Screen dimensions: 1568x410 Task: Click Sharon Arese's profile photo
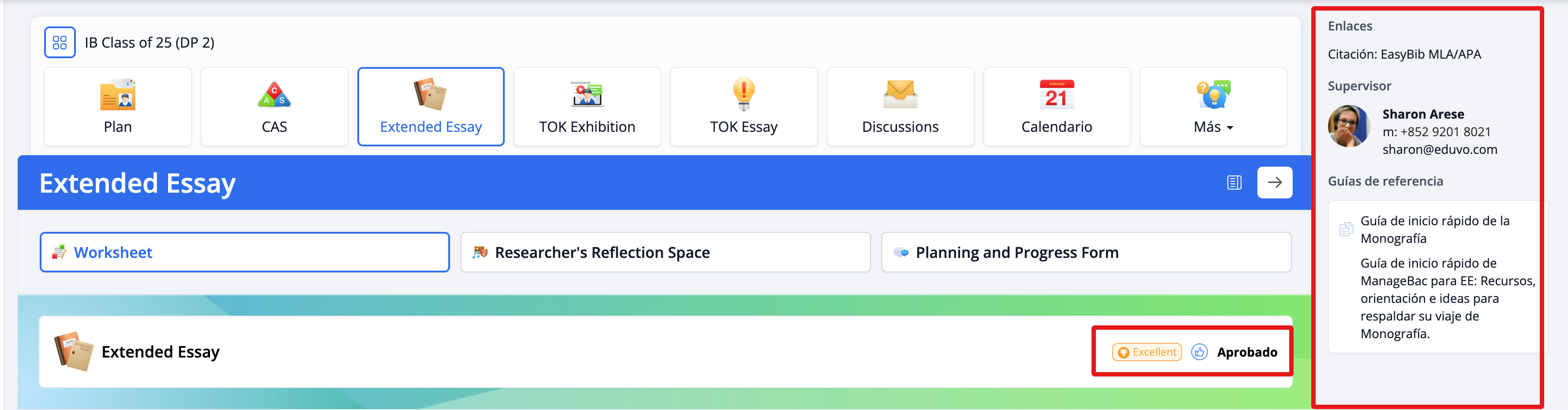pos(1348,126)
